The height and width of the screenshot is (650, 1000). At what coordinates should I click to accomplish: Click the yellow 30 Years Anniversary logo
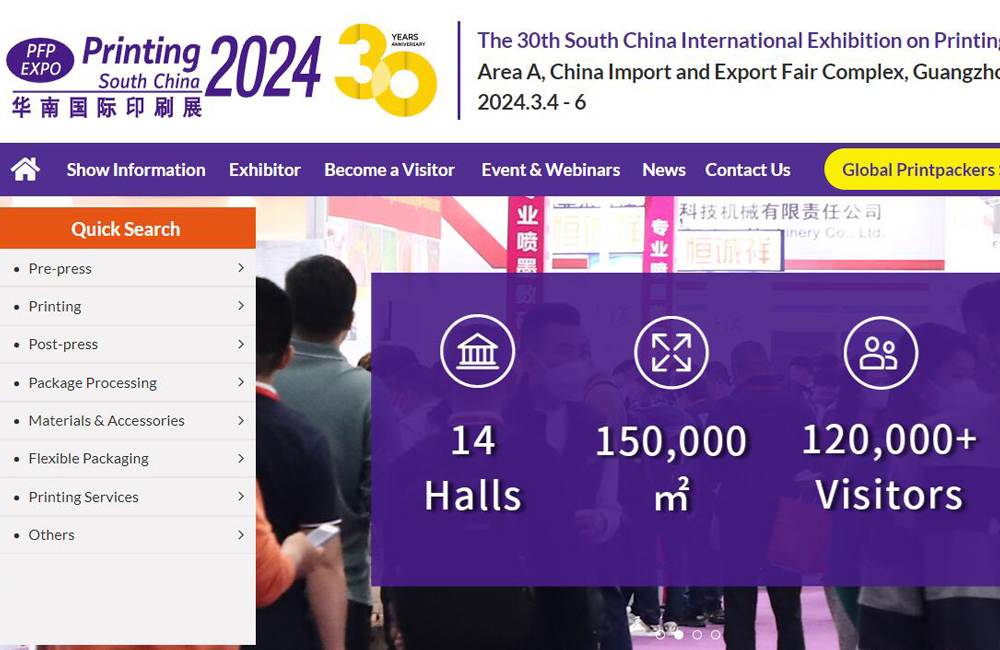[x=386, y=70]
